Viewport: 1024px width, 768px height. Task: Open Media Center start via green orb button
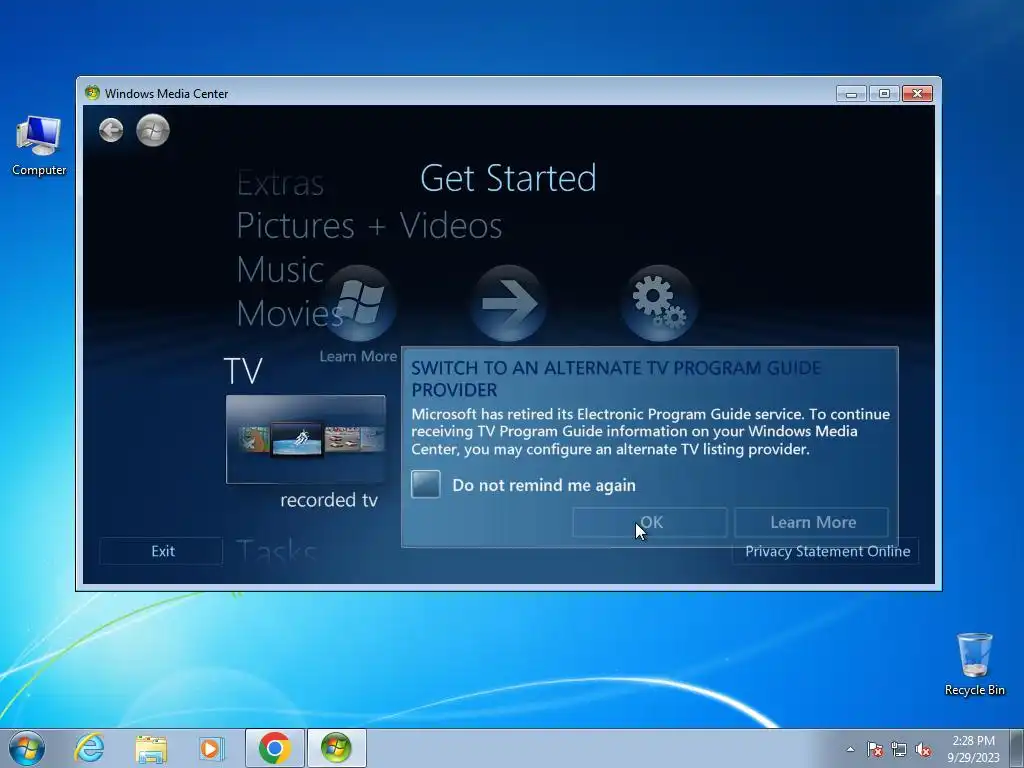point(153,130)
